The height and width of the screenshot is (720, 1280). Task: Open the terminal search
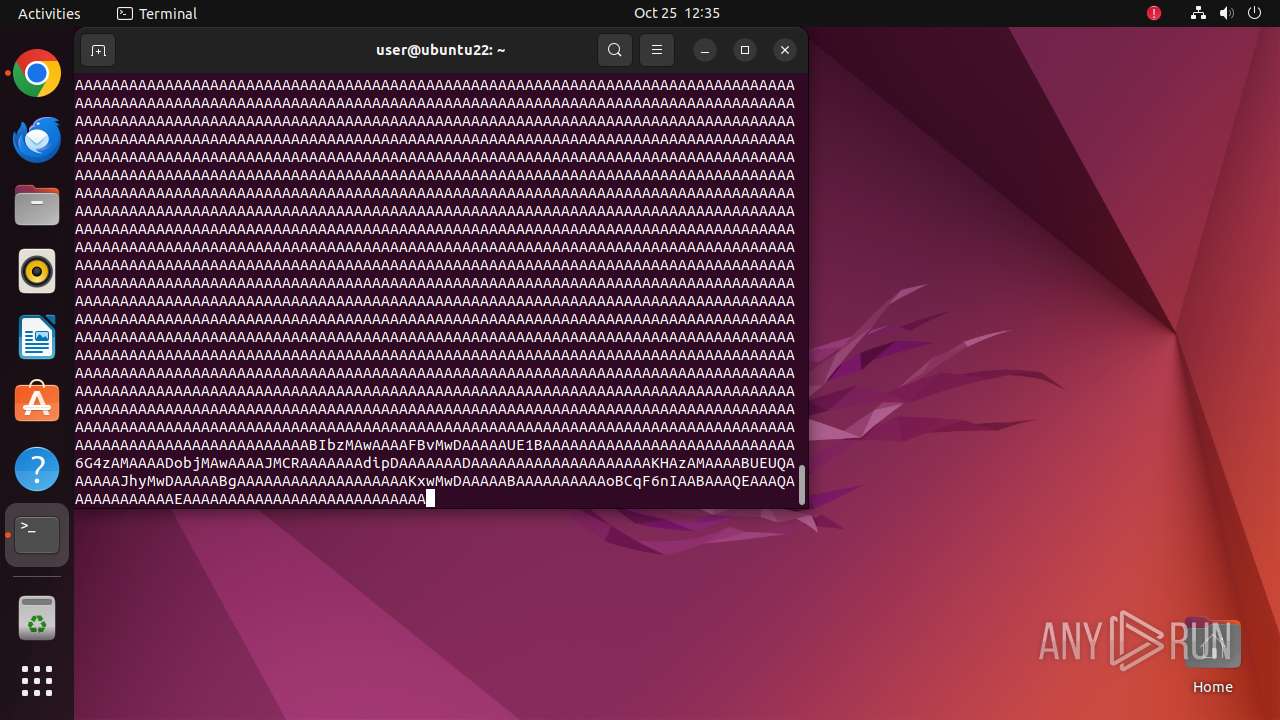point(615,50)
